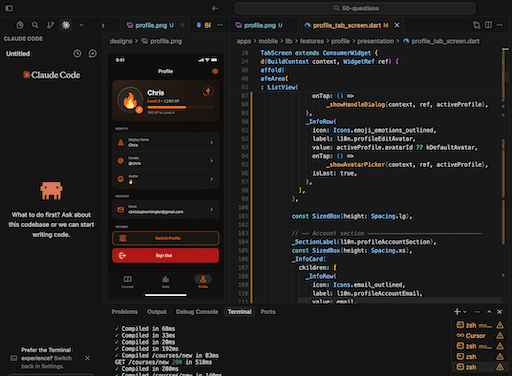Click line number 101 in gutter
The width and height of the screenshot is (512, 376).
click(243, 216)
